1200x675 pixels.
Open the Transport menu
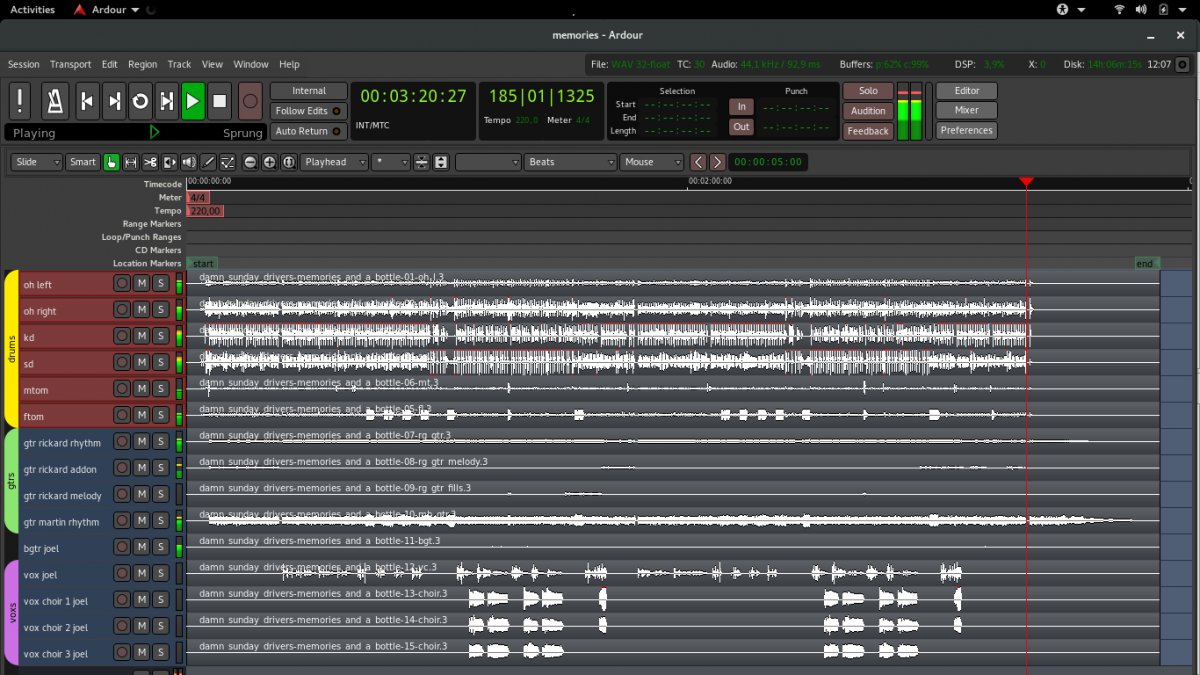pyautogui.click(x=70, y=64)
